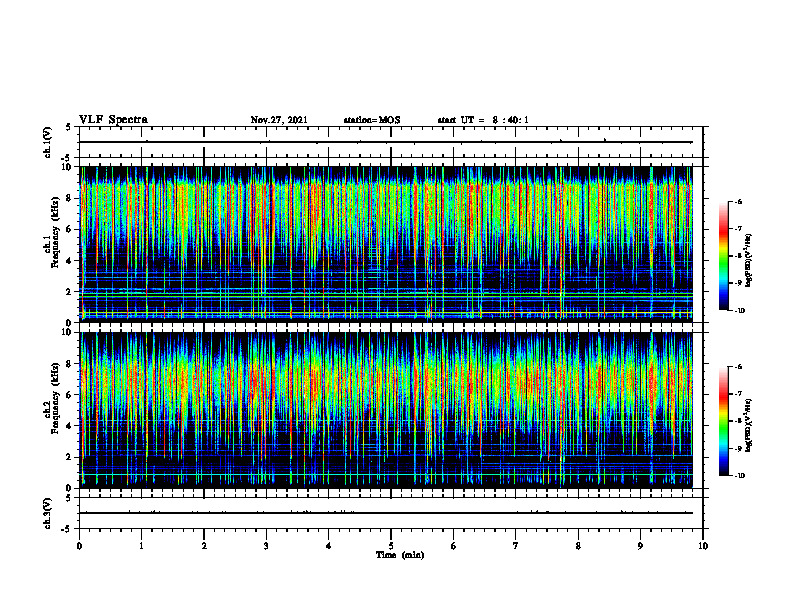Click the '-8' tick on ch.2 color bar
This screenshot has height=612, width=792.
pyautogui.click(x=738, y=421)
